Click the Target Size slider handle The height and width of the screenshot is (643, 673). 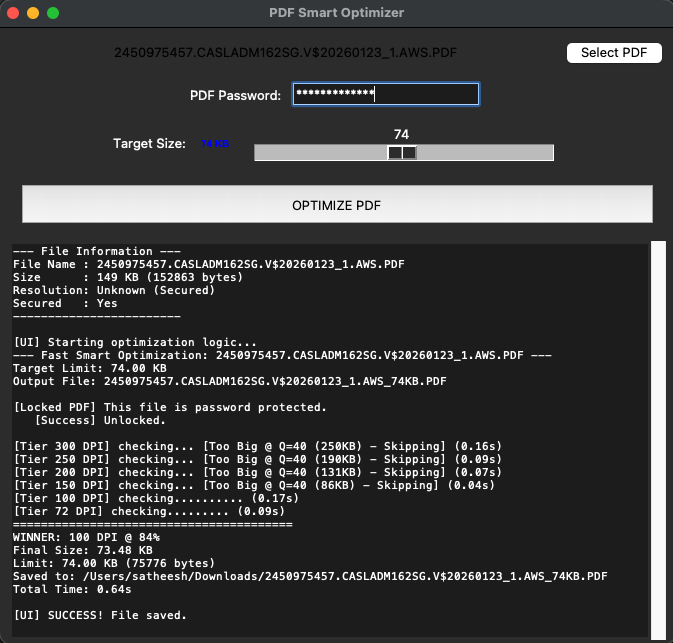click(x=402, y=152)
